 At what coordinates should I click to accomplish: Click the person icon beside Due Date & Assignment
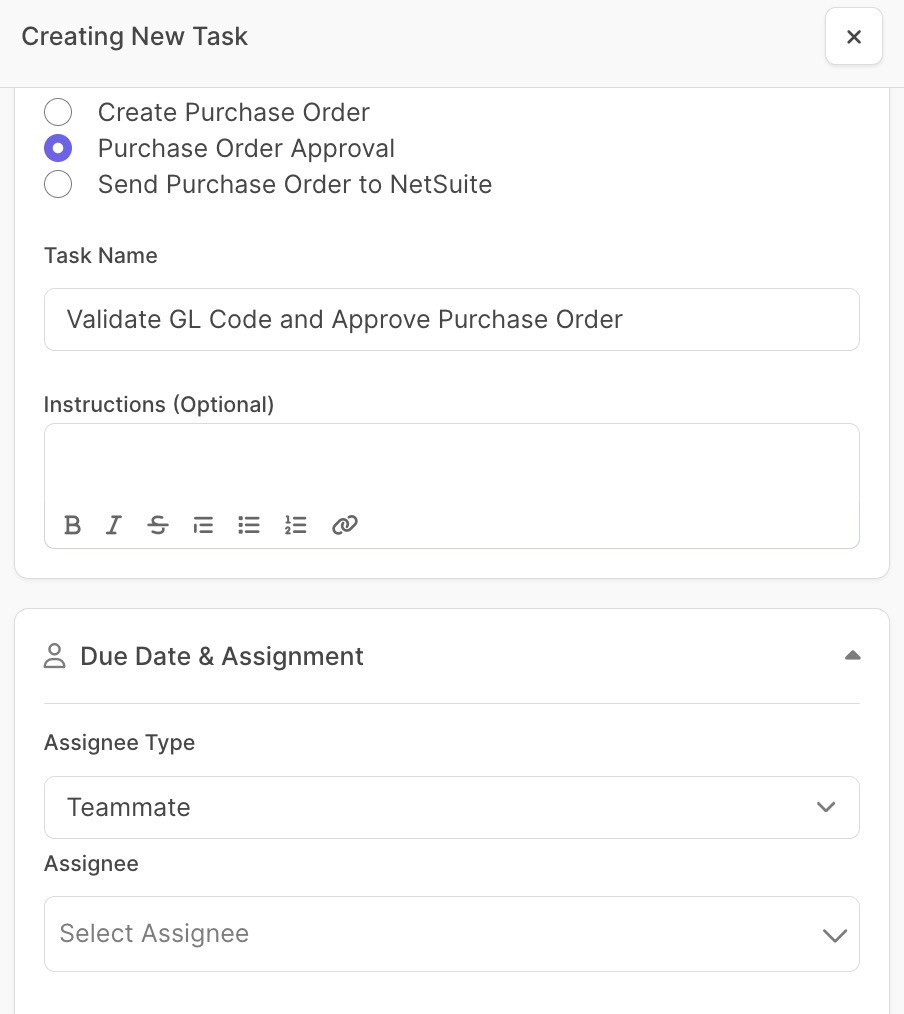pos(55,656)
